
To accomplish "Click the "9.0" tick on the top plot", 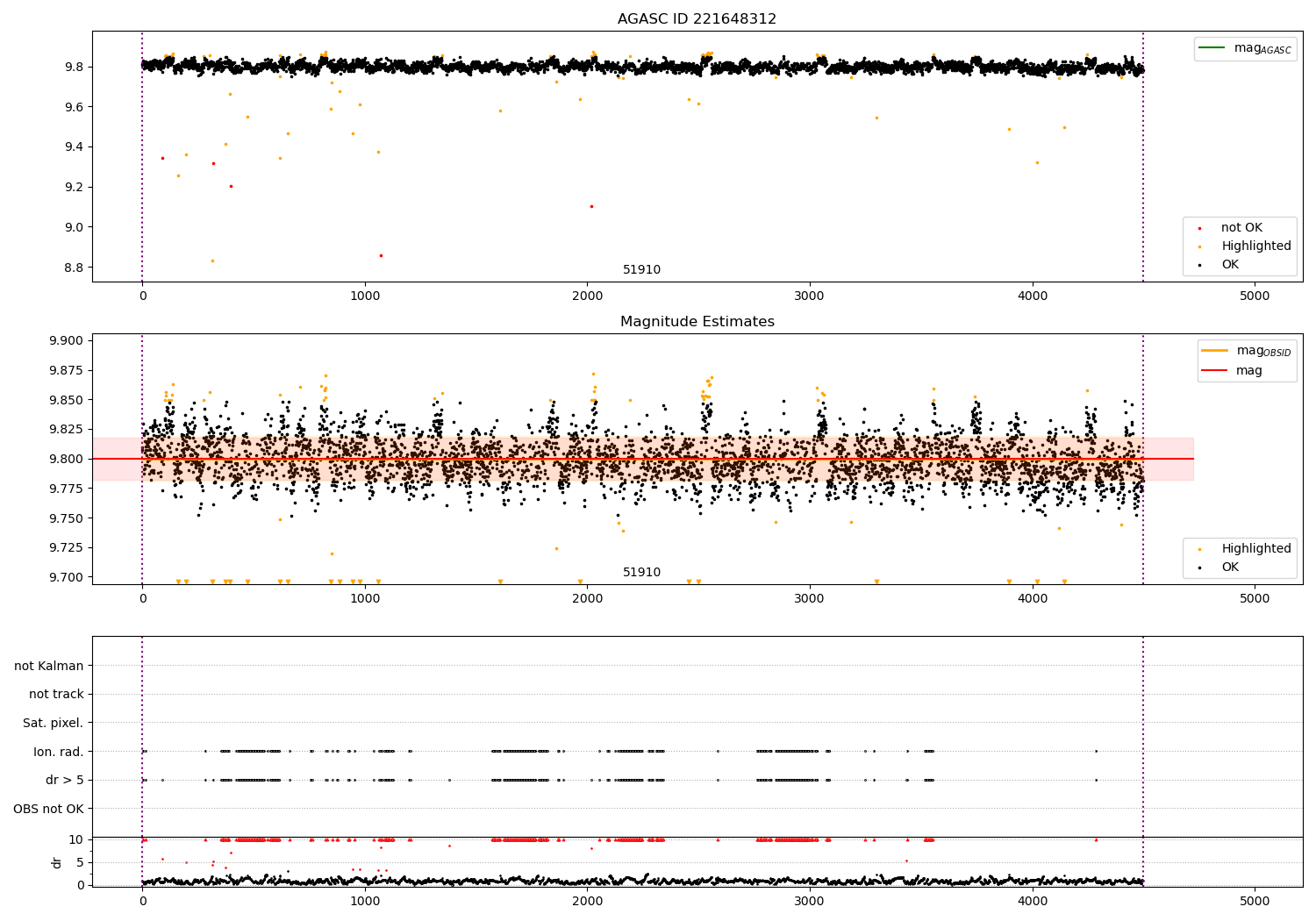I will (x=74, y=227).
